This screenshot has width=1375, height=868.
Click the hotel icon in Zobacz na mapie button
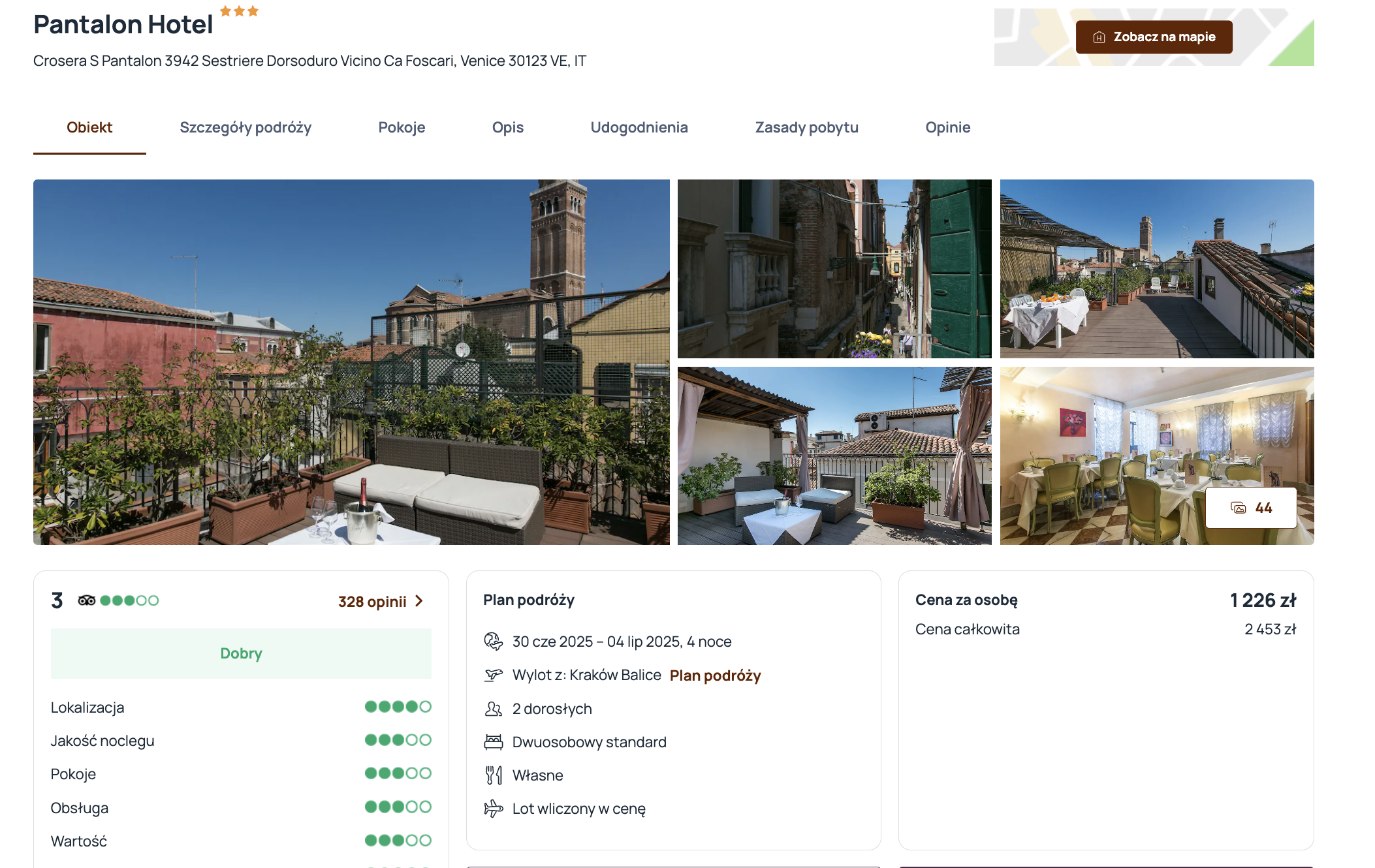[1099, 37]
